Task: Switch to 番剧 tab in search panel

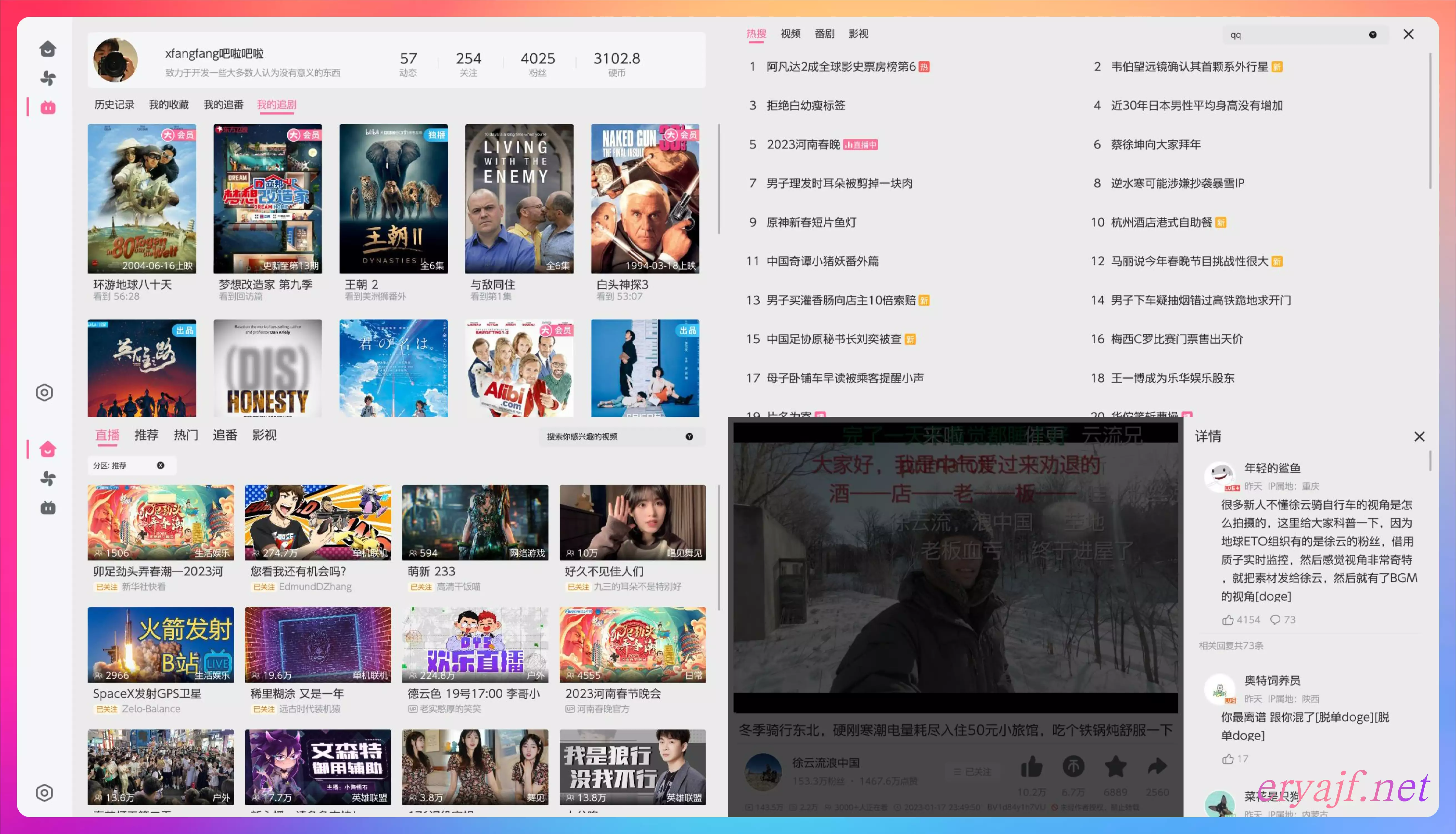Action: click(825, 34)
